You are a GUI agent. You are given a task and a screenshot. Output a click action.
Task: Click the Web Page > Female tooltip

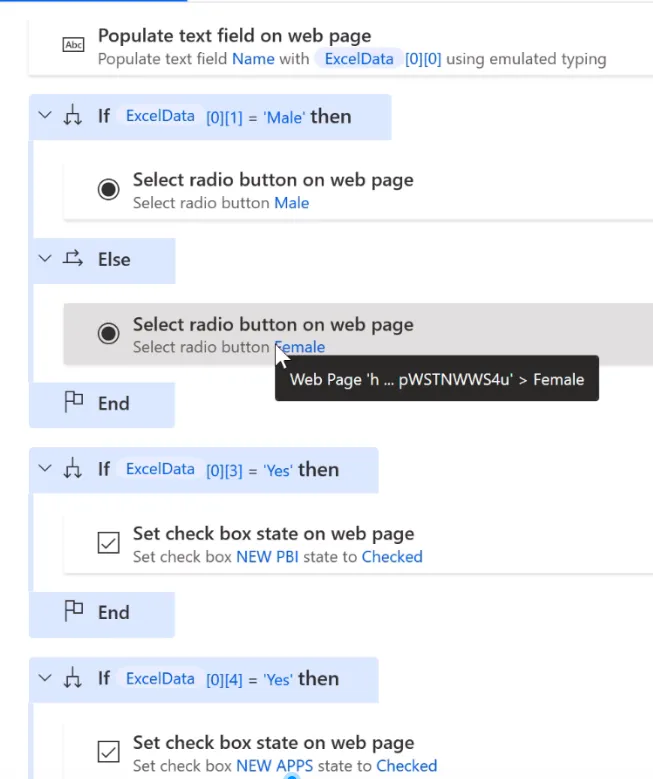pyautogui.click(x=437, y=379)
